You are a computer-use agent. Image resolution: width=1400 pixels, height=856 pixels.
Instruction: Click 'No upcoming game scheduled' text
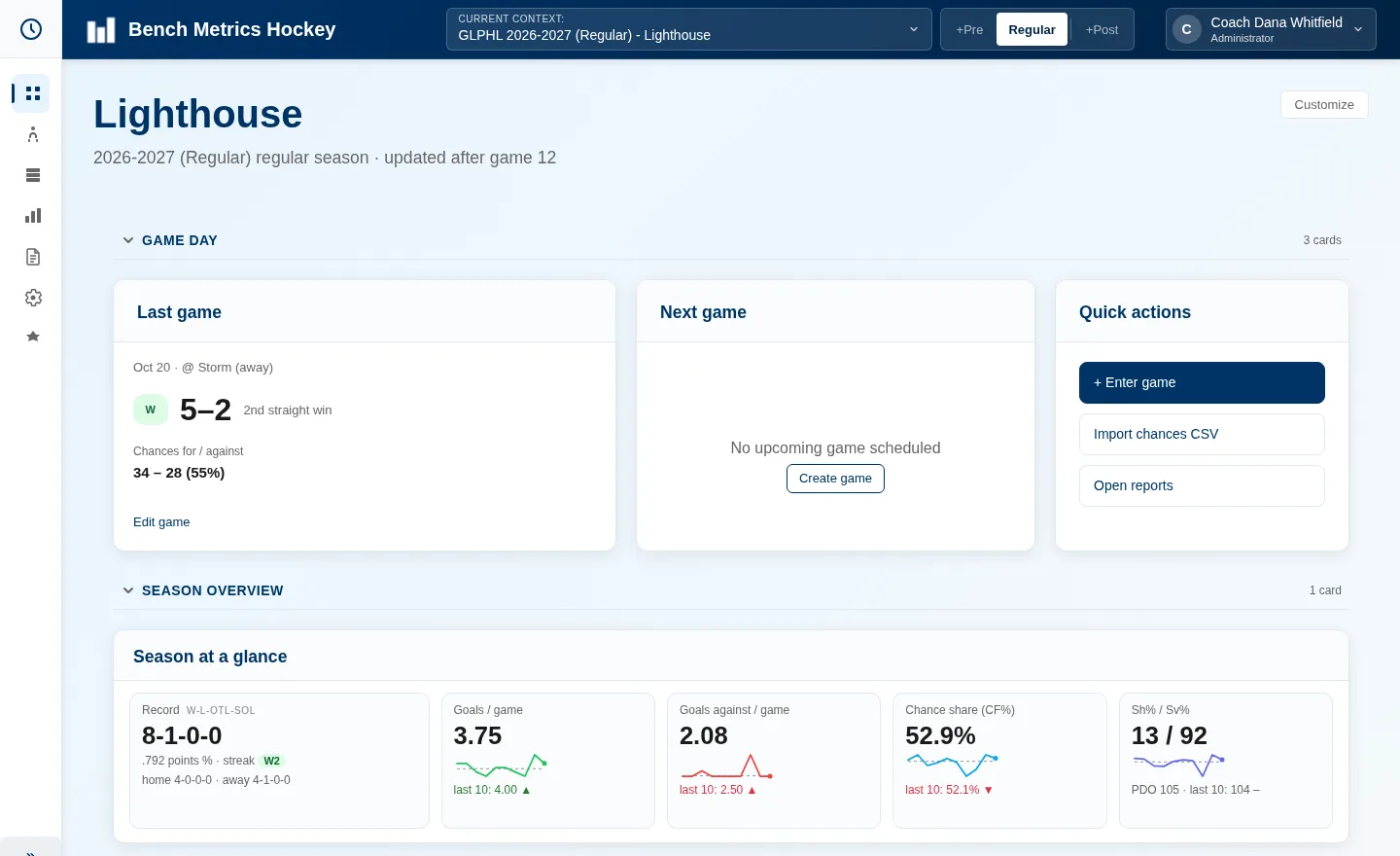835,447
